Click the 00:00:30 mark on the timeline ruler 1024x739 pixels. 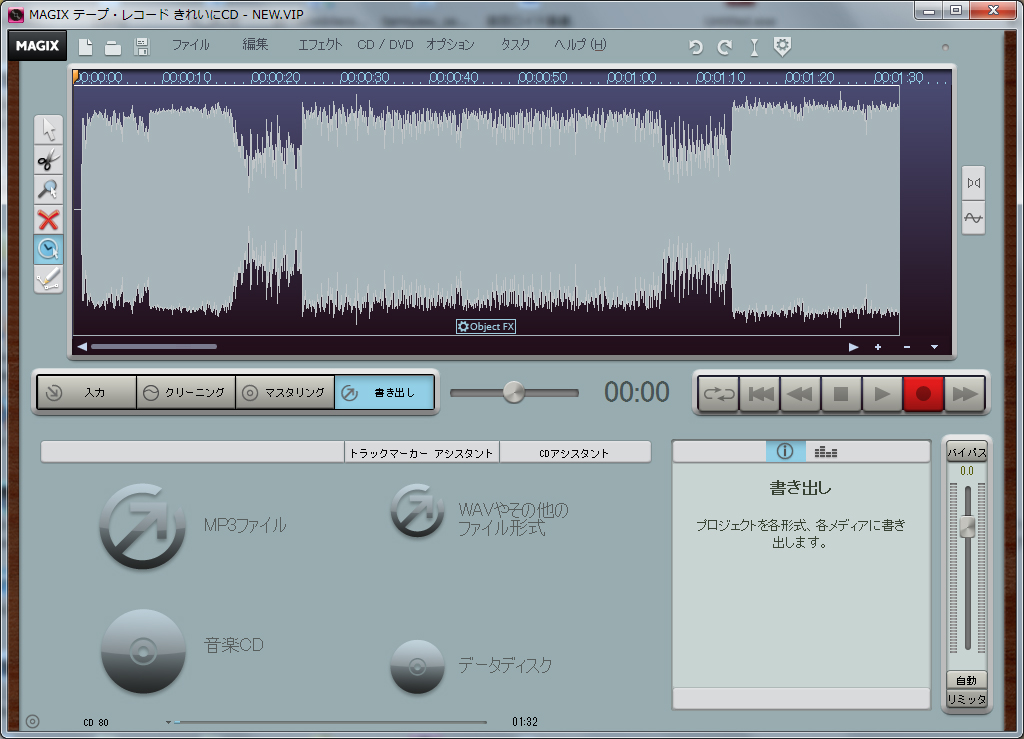click(364, 78)
